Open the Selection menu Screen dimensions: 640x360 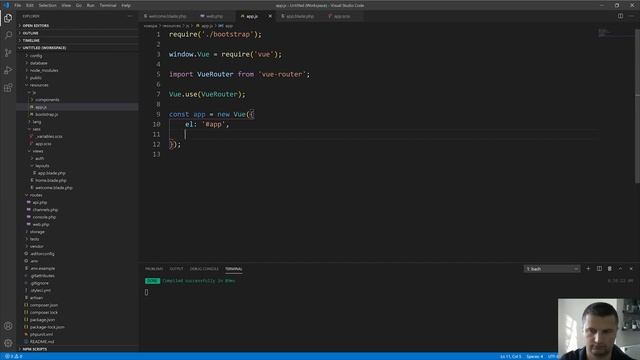click(x=47, y=5)
